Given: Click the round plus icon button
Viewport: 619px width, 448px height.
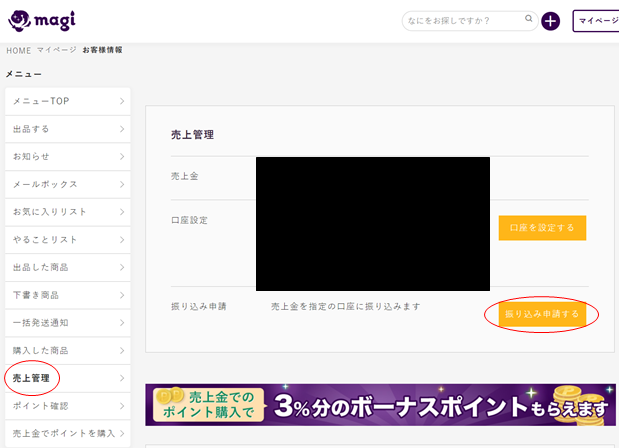Looking at the screenshot, I should point(550,21).
